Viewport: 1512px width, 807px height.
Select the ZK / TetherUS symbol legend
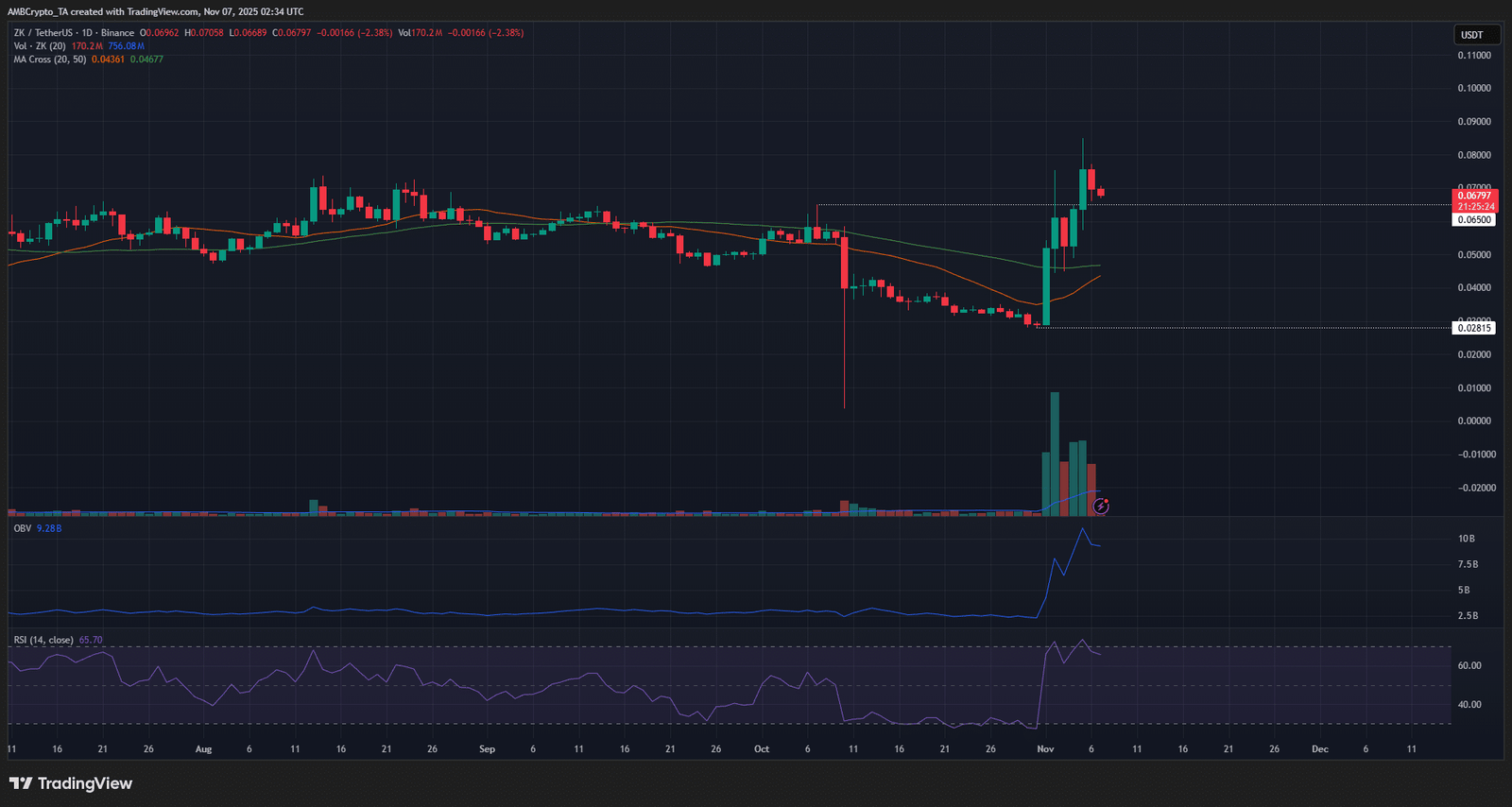coord(74,33)
